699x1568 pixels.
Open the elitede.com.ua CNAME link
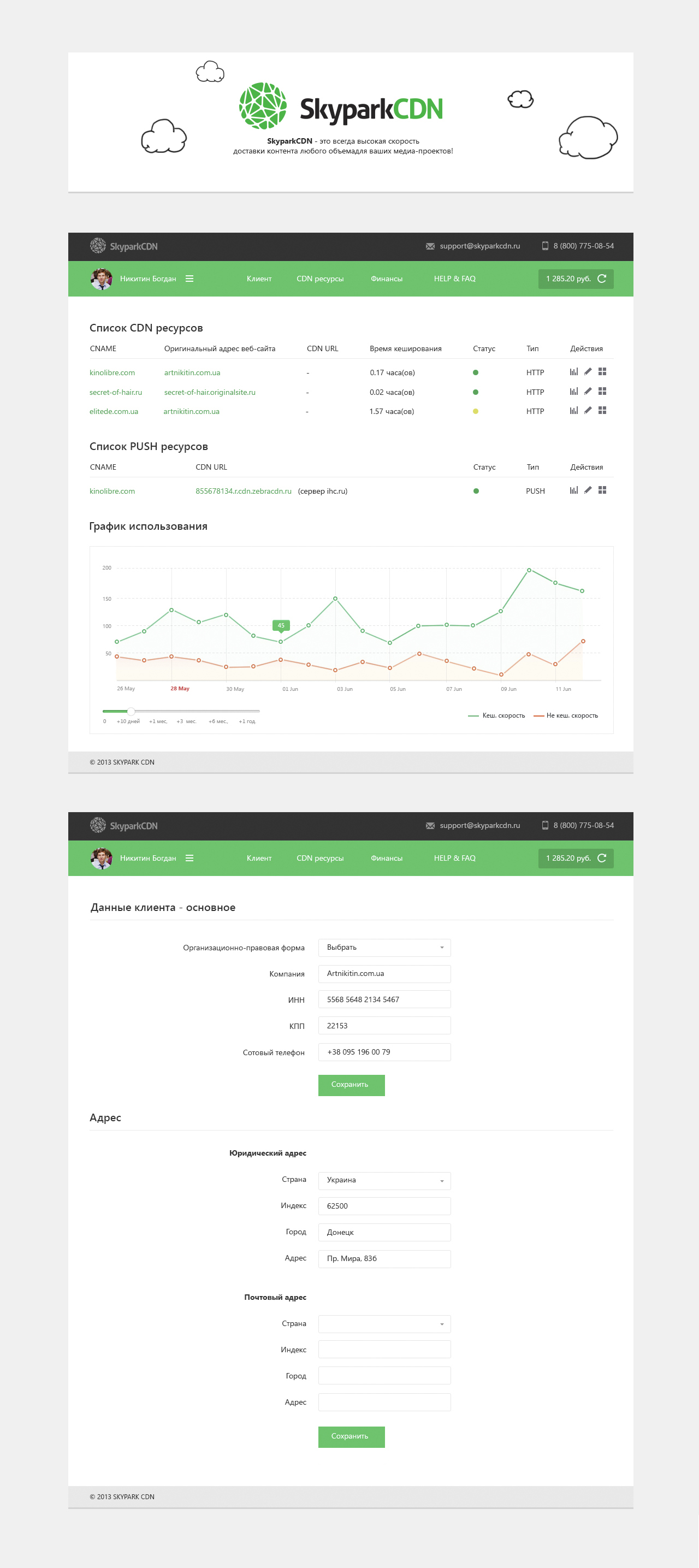click(x=114, y=411)
